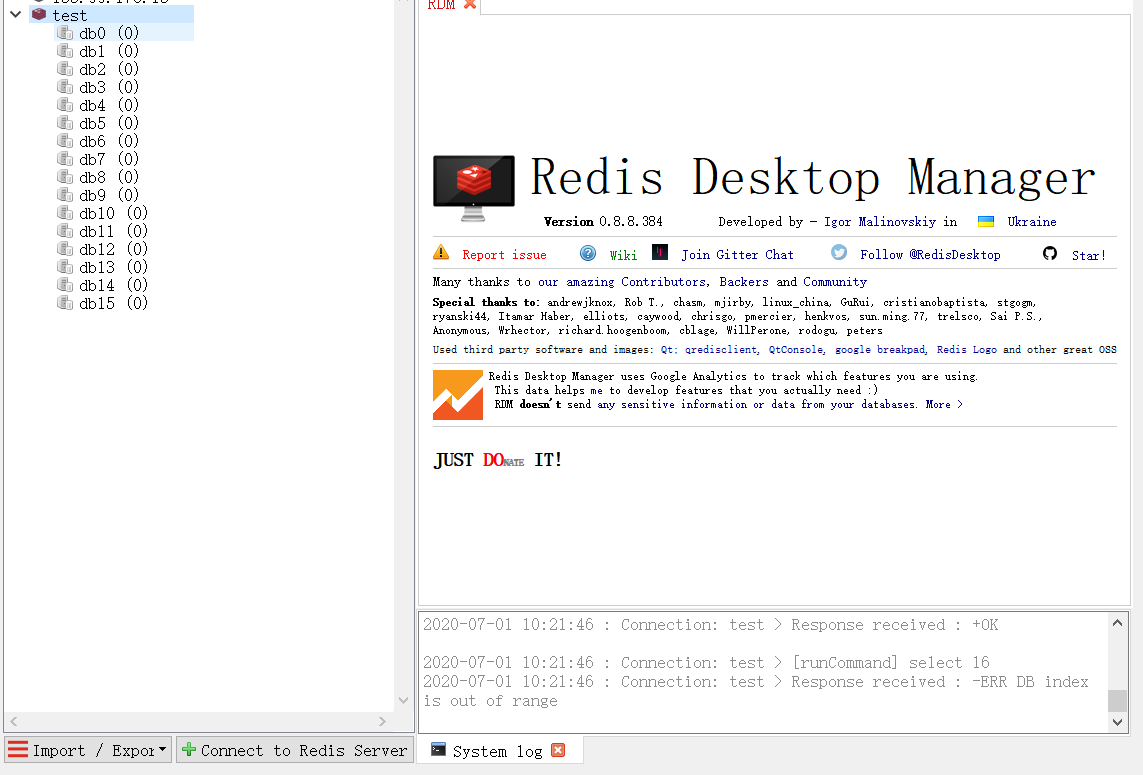1143x775 pixels.
Task: Open db14 (0) in the tree
Action: [113, 285]
